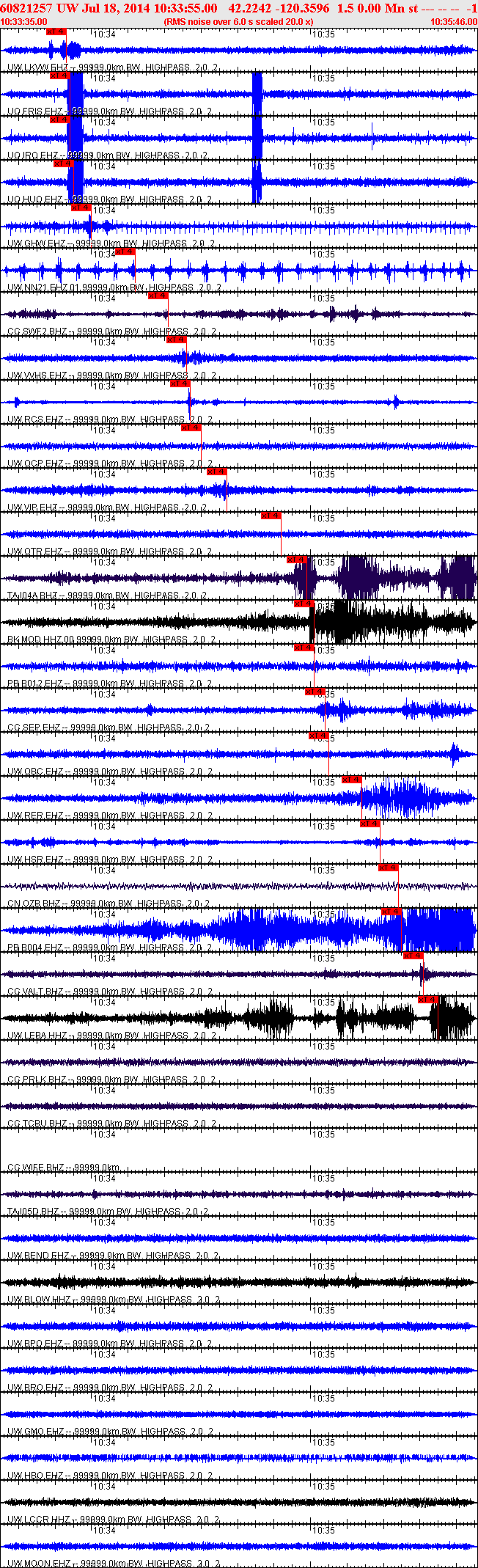Select the UW BLOW HHZ black waveform
This screenshot has height=1568, width=478.
[239, 1282]
